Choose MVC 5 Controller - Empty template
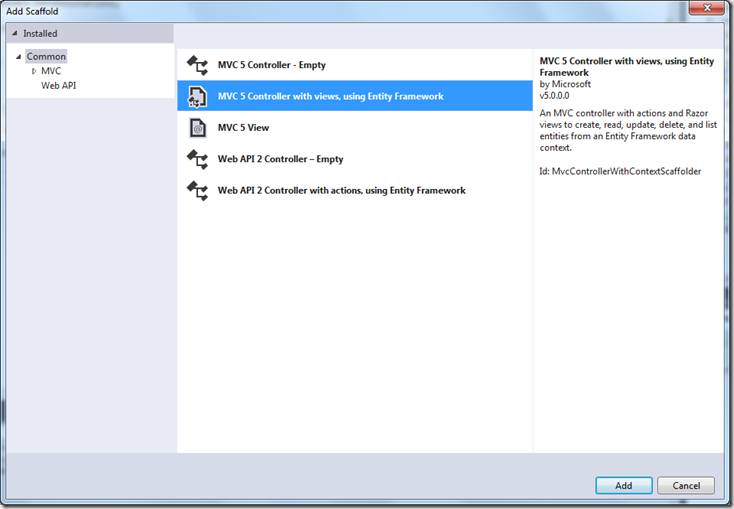The image size is (734, 509). click(355, 65)
